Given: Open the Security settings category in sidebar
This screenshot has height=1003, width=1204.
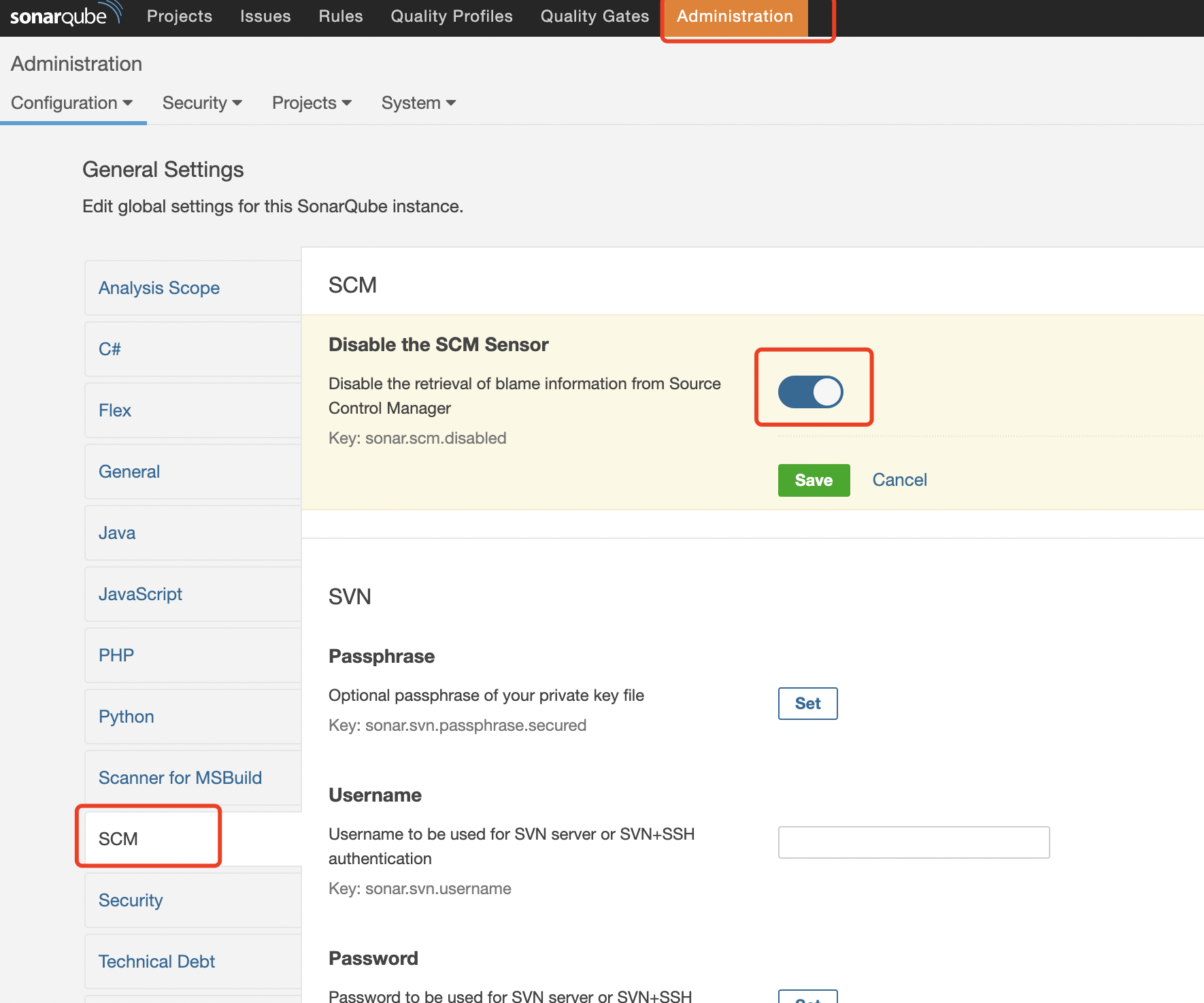Looking at the screenshot, I should coord(193,900).
